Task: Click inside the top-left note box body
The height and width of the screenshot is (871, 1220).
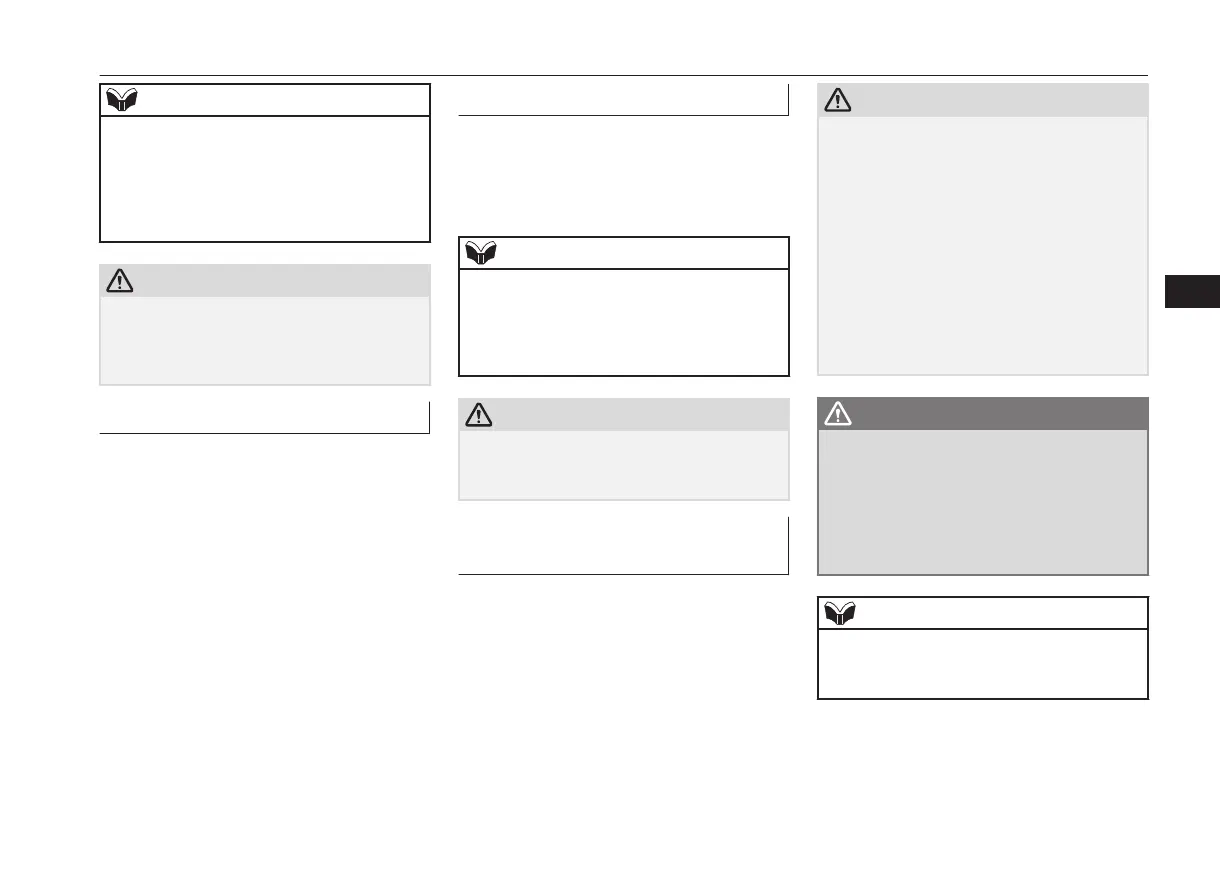Action: 265,179
